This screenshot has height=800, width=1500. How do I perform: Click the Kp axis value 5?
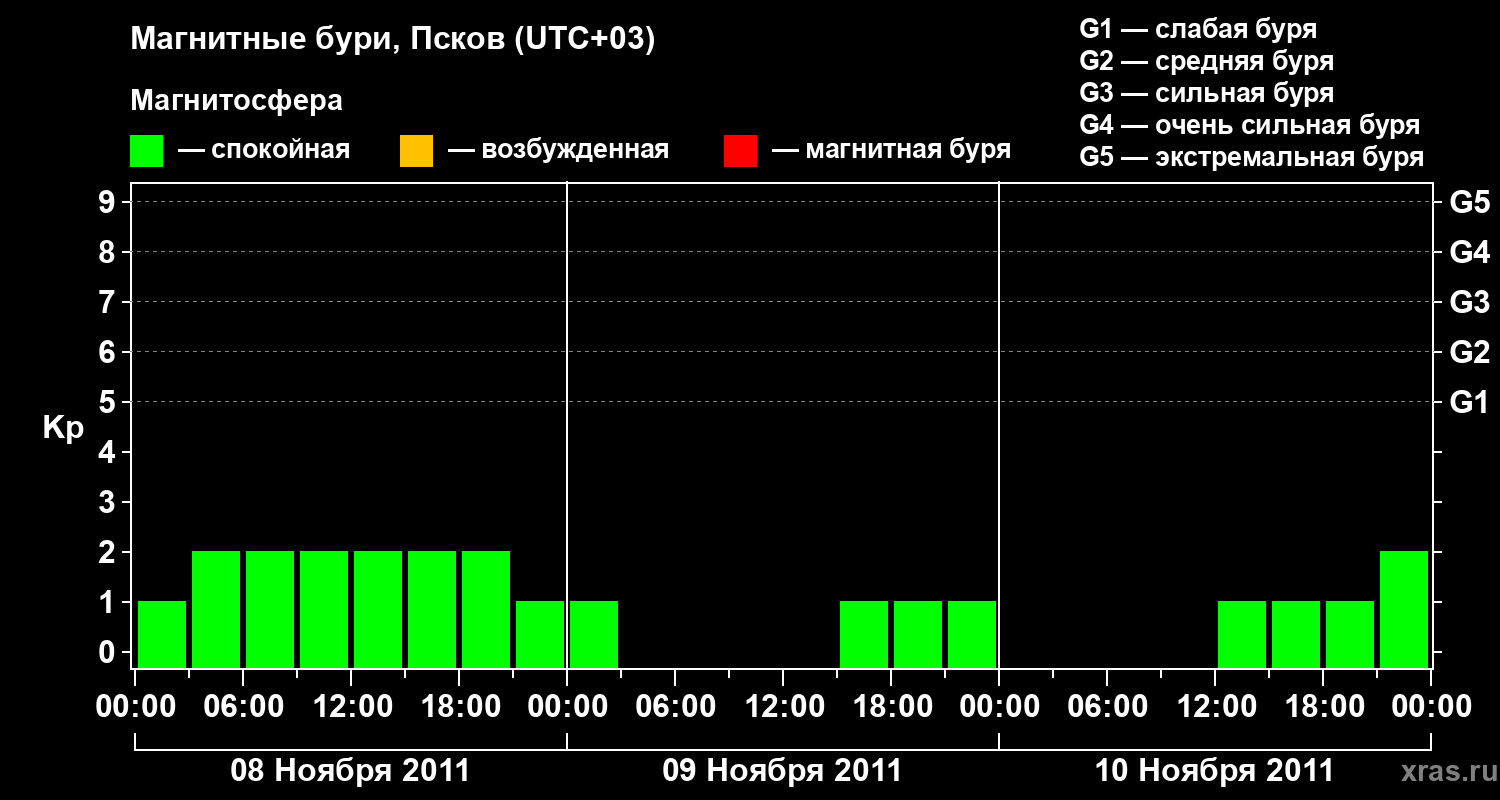coord(109,403)
